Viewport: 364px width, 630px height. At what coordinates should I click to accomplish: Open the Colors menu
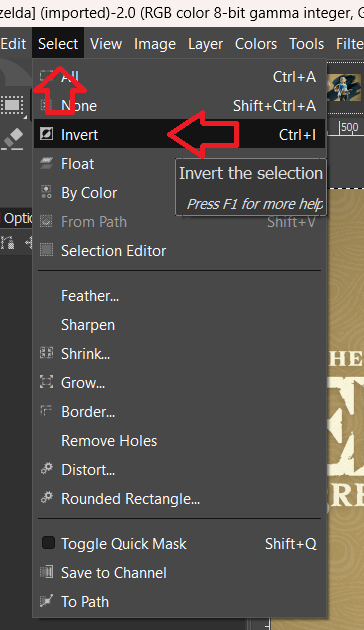(256, 43)
